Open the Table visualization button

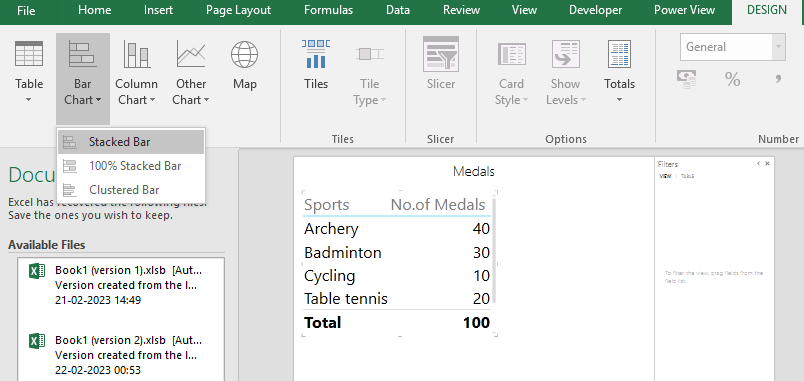(29, 72)
